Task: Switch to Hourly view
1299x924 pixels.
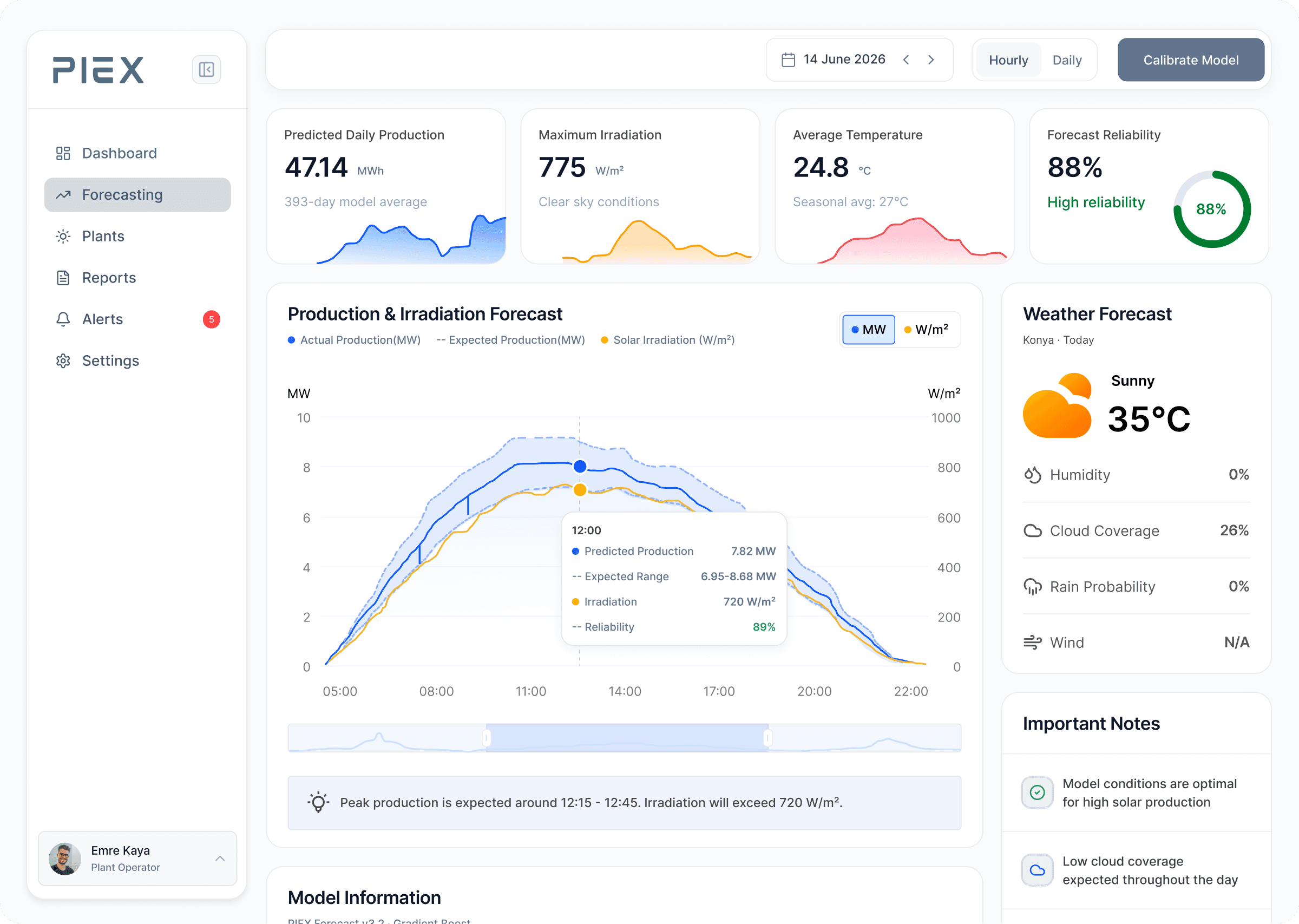Action: (x=1008, y=60)
